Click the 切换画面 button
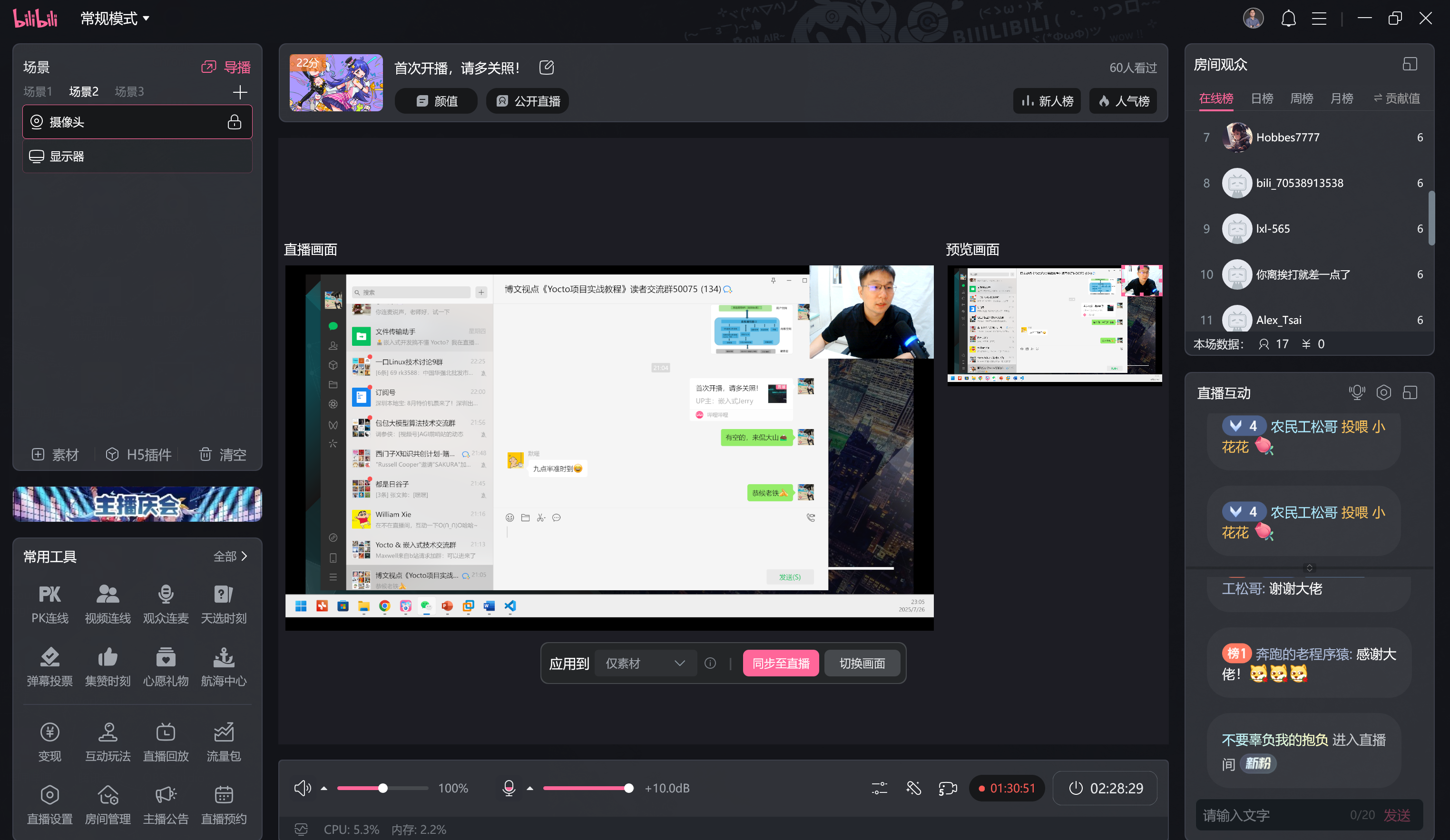 pos(862,663)
